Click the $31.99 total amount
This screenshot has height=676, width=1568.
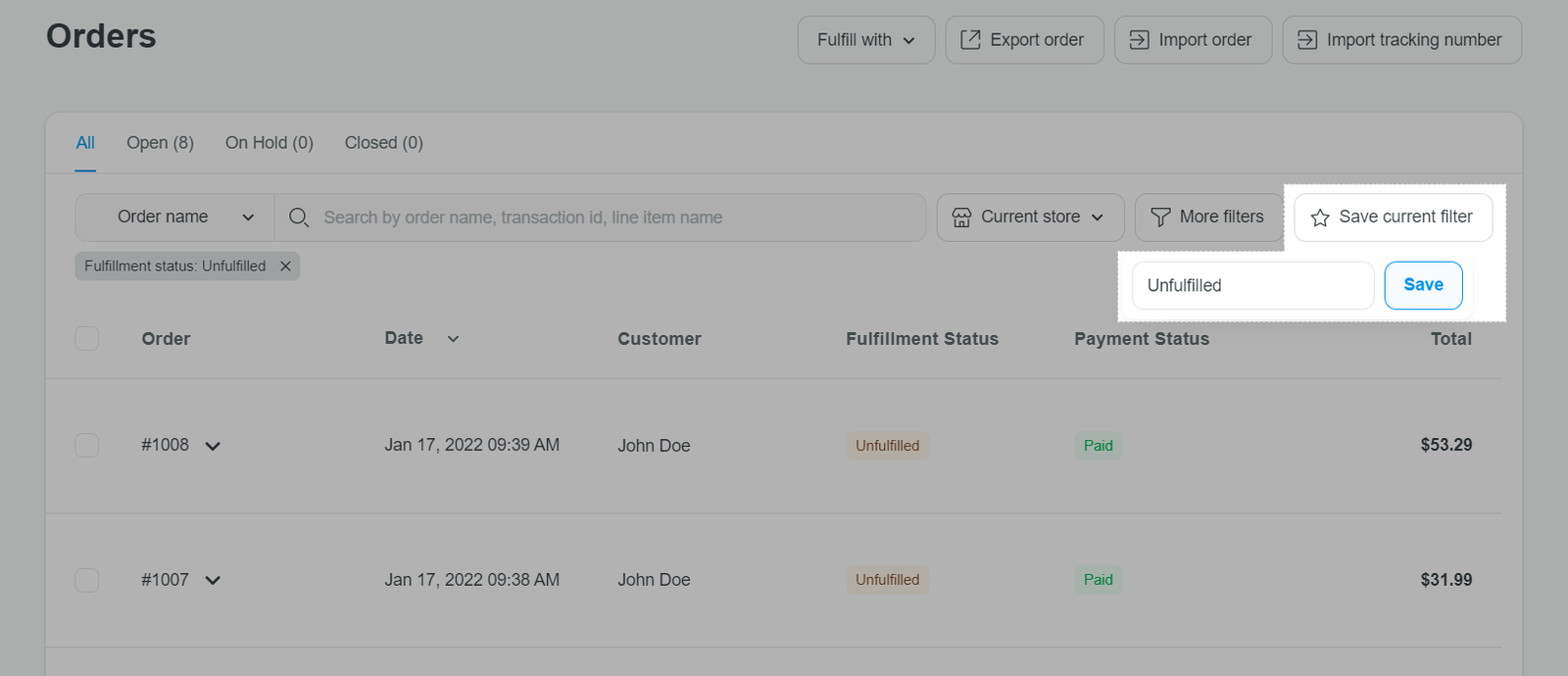(x=1446, y=580)
